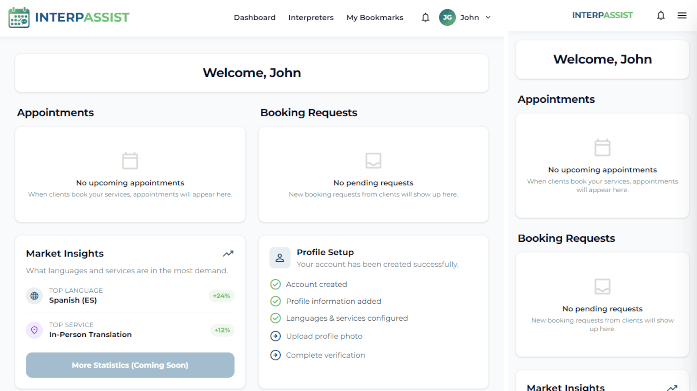Click the Languages & services configured check icon

tap(276, 318)
